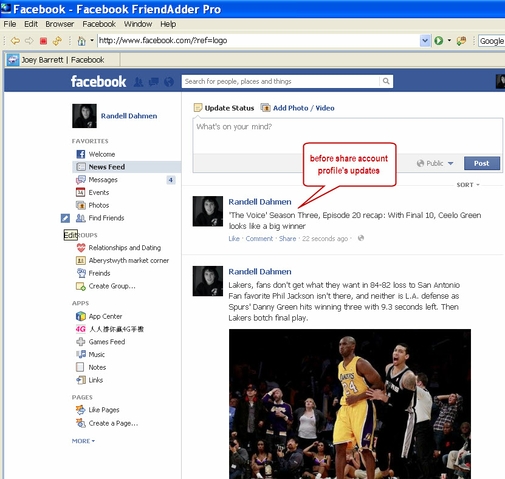This screenshot has height=479, width=505.
Task: Open Randell Dahmen profile link in sidebar
Action: tap(129, 116)
